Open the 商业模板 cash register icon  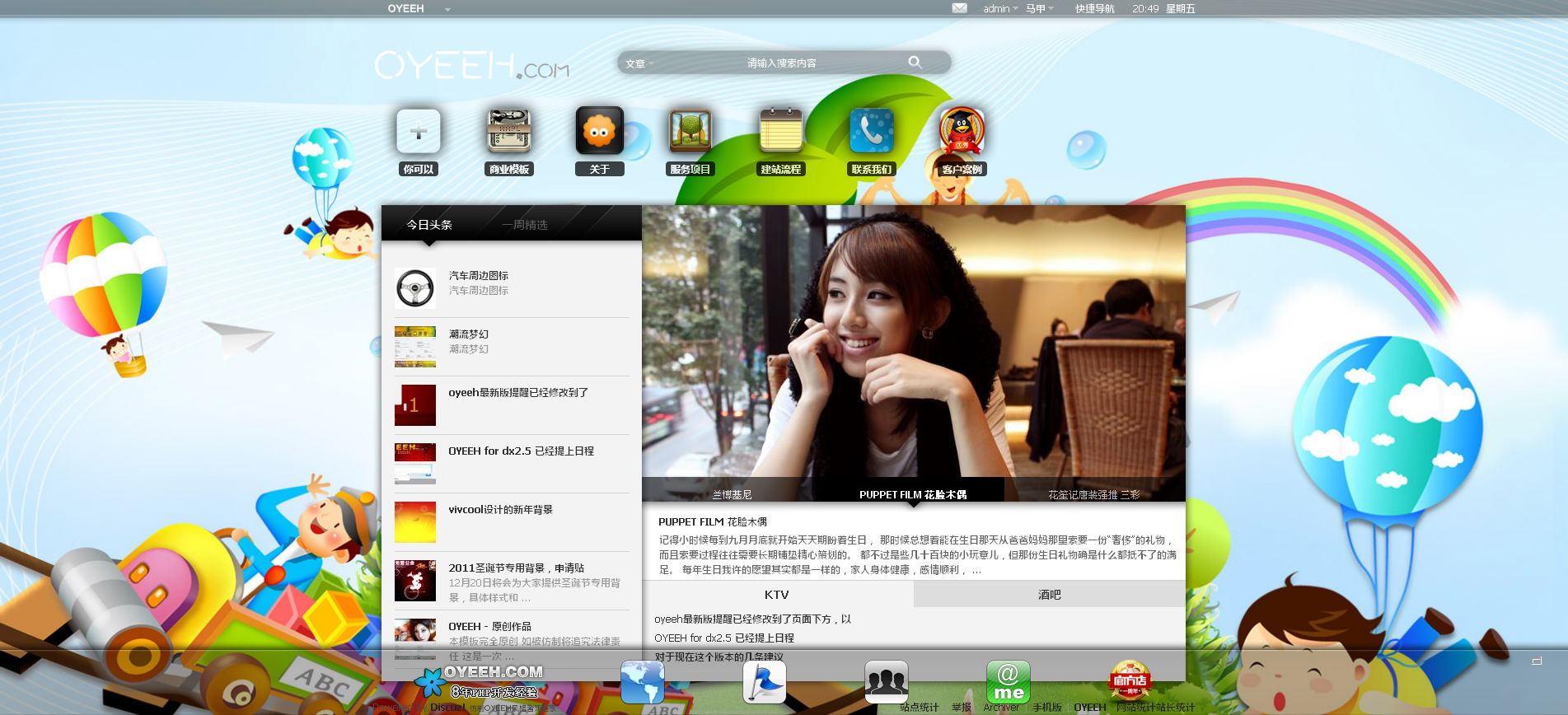pyautogui.click(x=509, y=131)
